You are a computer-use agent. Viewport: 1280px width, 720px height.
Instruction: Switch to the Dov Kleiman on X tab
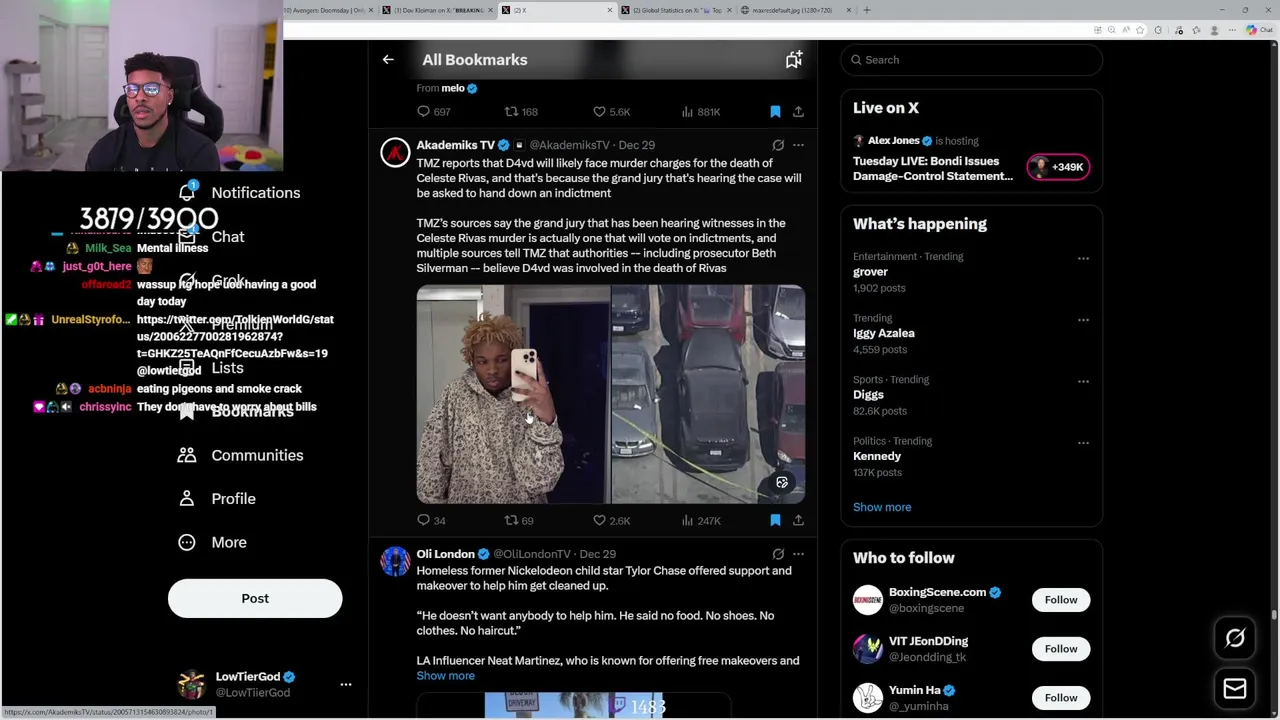point(437,10)
